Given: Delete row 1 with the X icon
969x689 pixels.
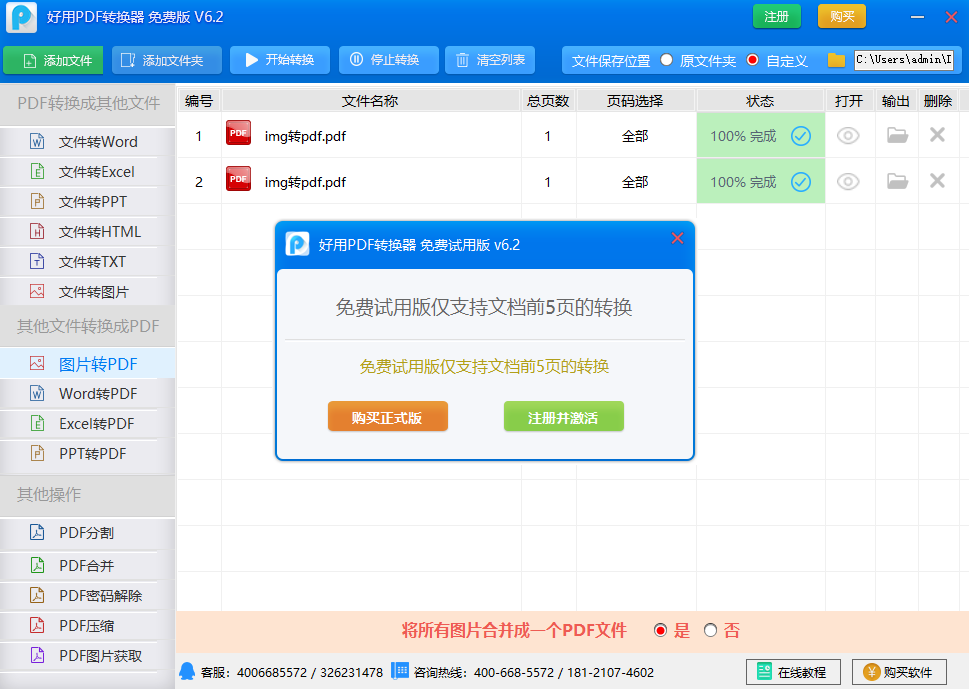Looking at the screenshot, I should 937,134.
